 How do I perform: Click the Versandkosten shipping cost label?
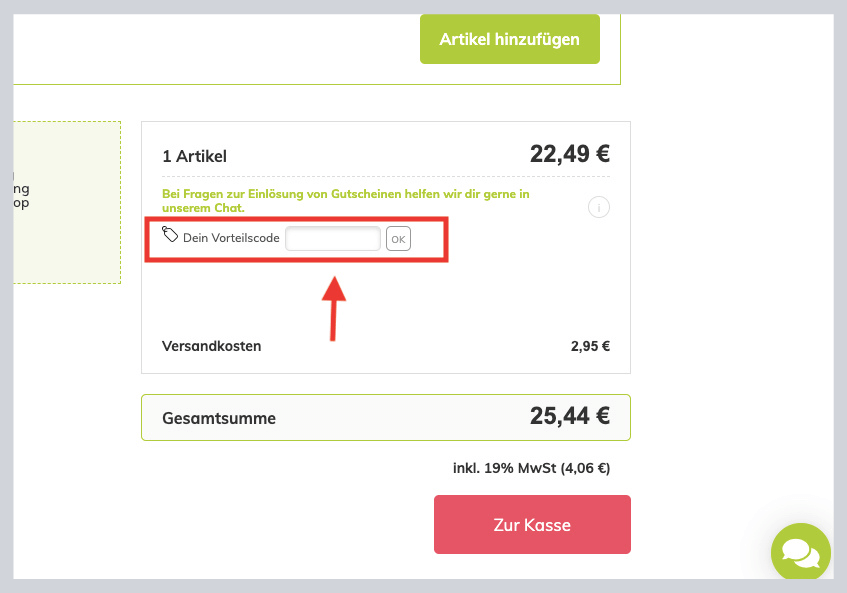tap(212, 345)
